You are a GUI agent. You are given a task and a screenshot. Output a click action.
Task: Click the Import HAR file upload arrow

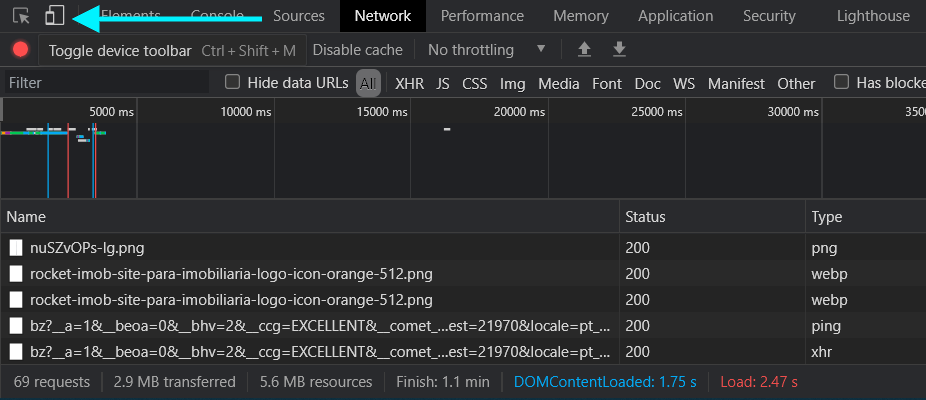(584, 50)
